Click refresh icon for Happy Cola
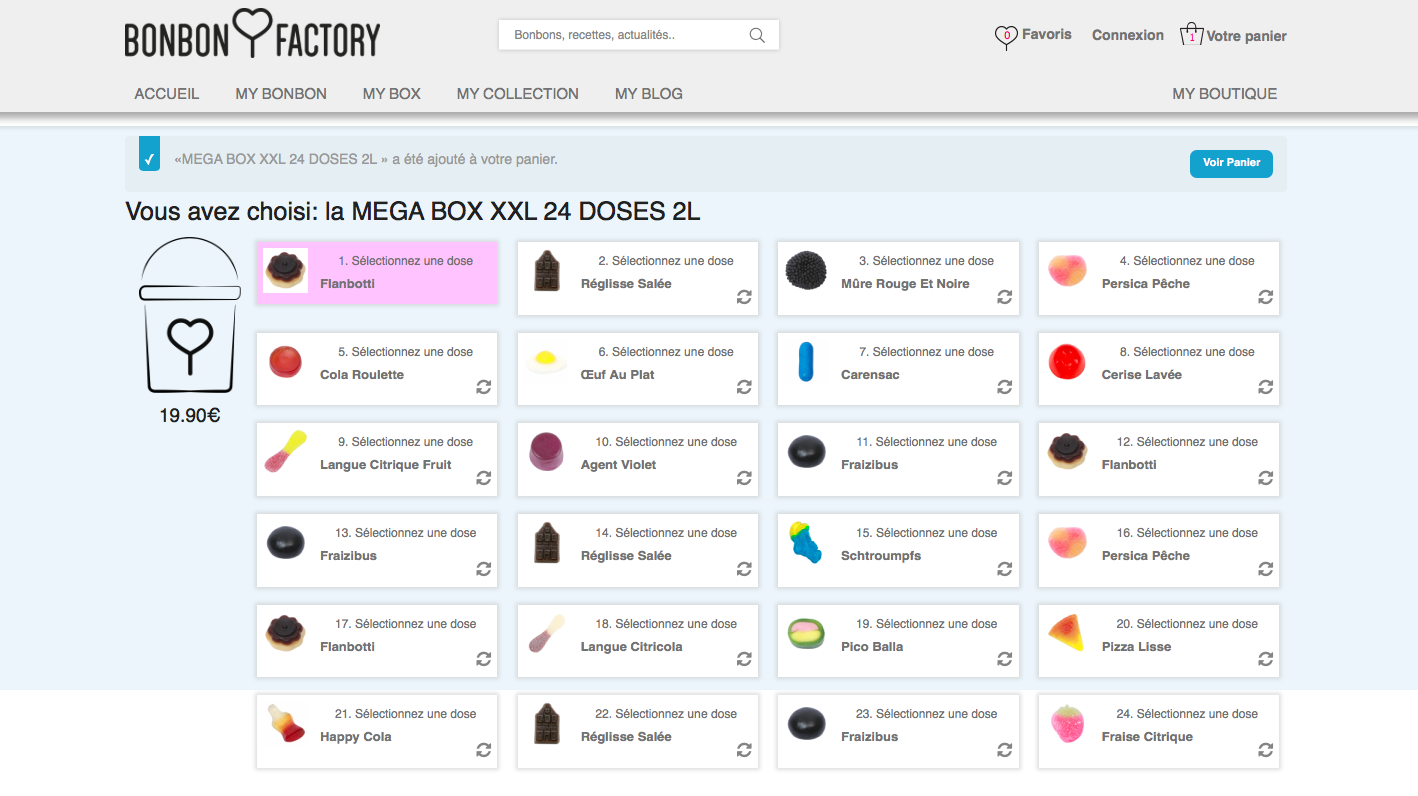 [484, 749]
